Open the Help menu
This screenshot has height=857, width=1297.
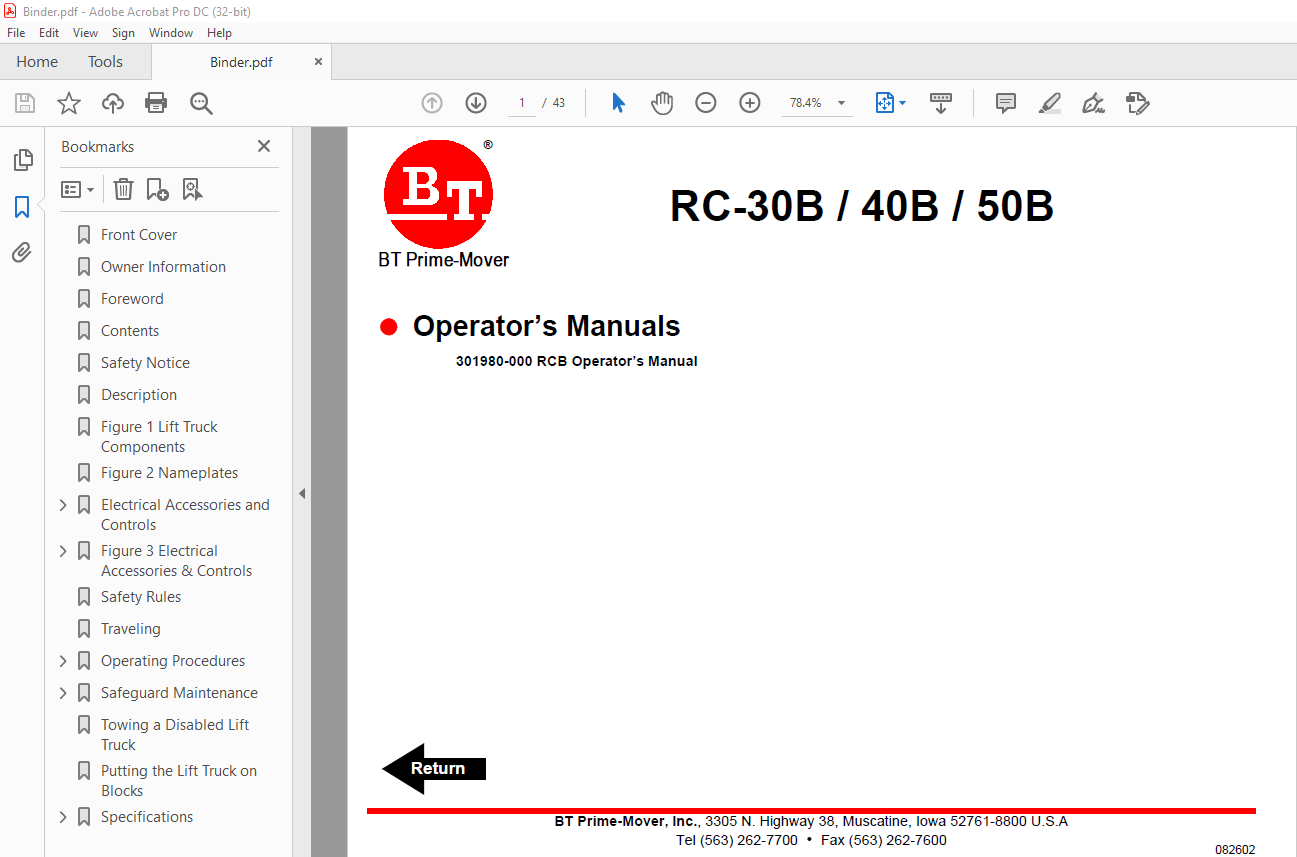click(219, 33)
